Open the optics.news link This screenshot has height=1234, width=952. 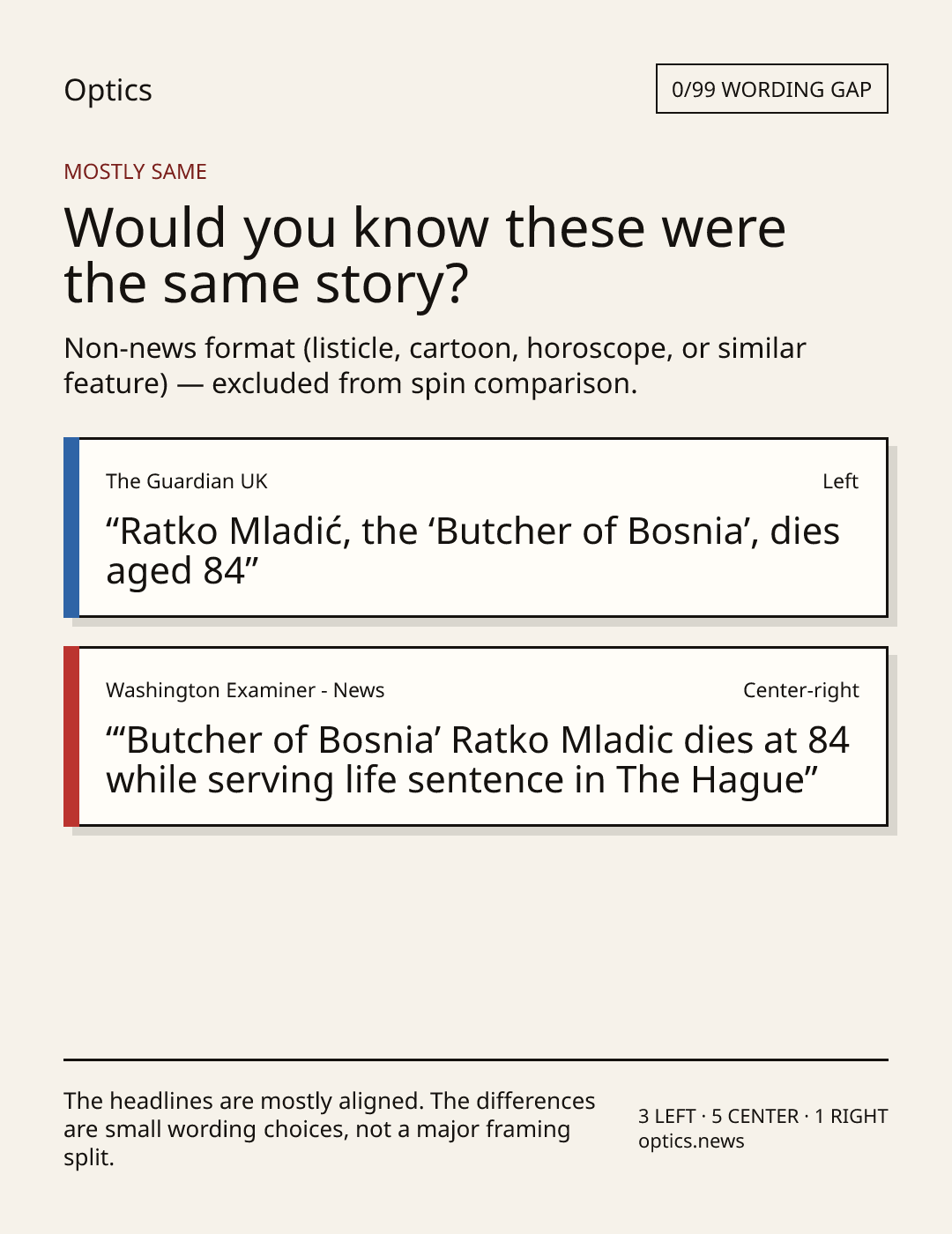tap(691, 1141)
